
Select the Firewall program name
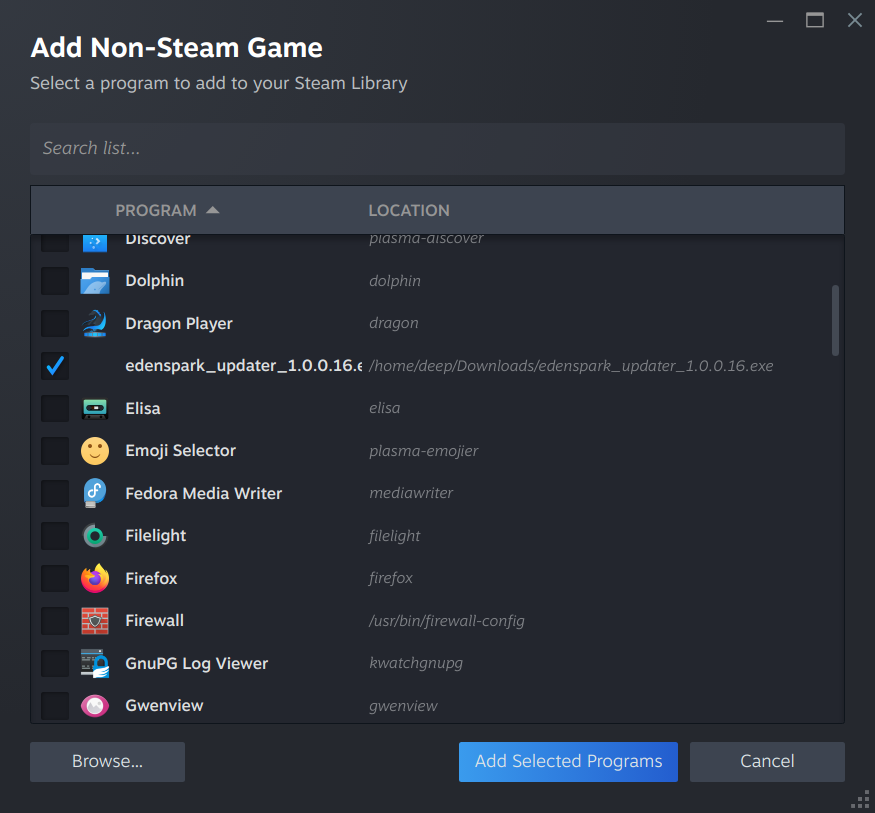(155, 621)
